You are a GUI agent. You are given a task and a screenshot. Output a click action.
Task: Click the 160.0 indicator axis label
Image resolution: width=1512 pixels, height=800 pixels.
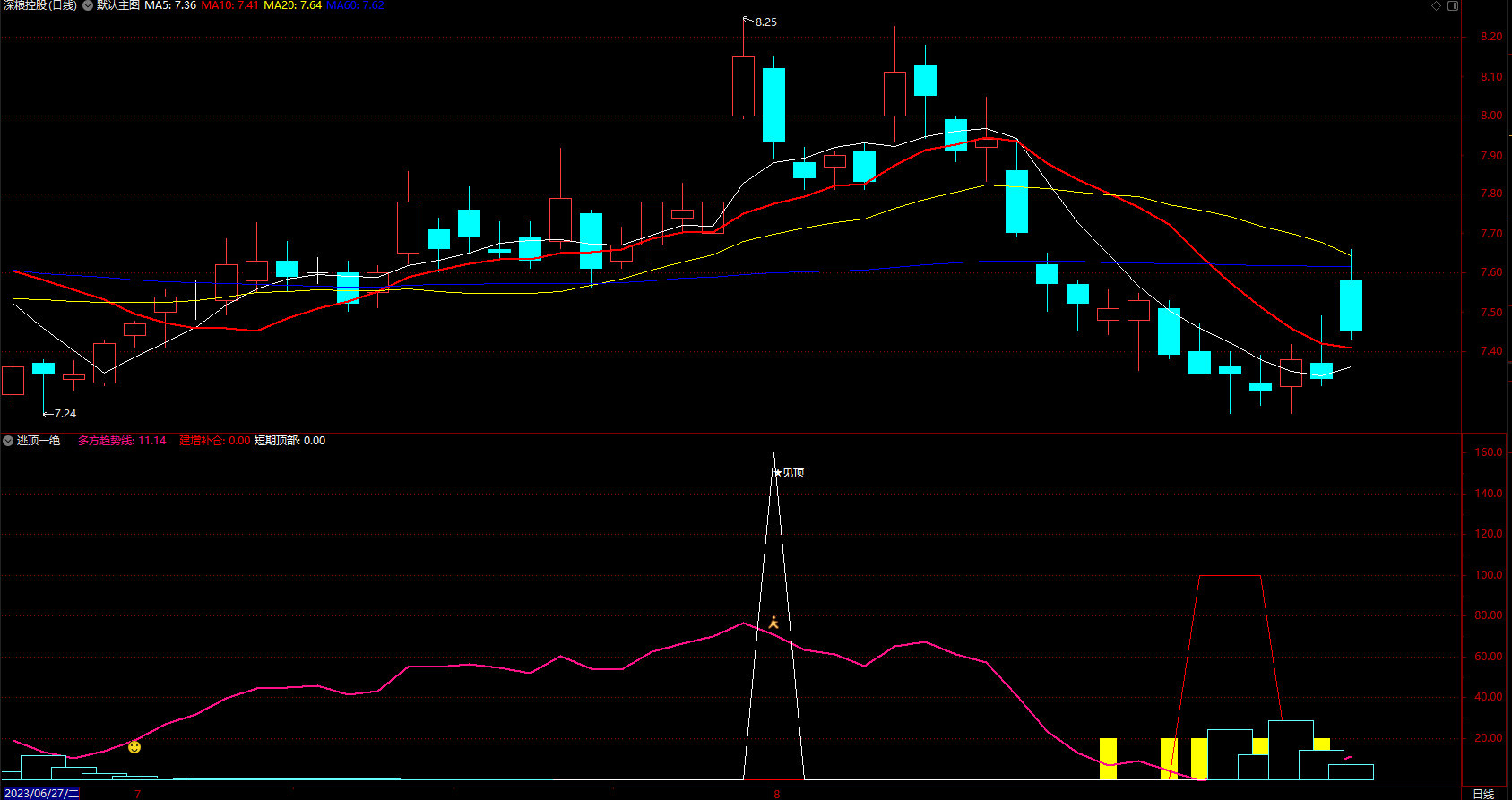tap(1489, 452)
